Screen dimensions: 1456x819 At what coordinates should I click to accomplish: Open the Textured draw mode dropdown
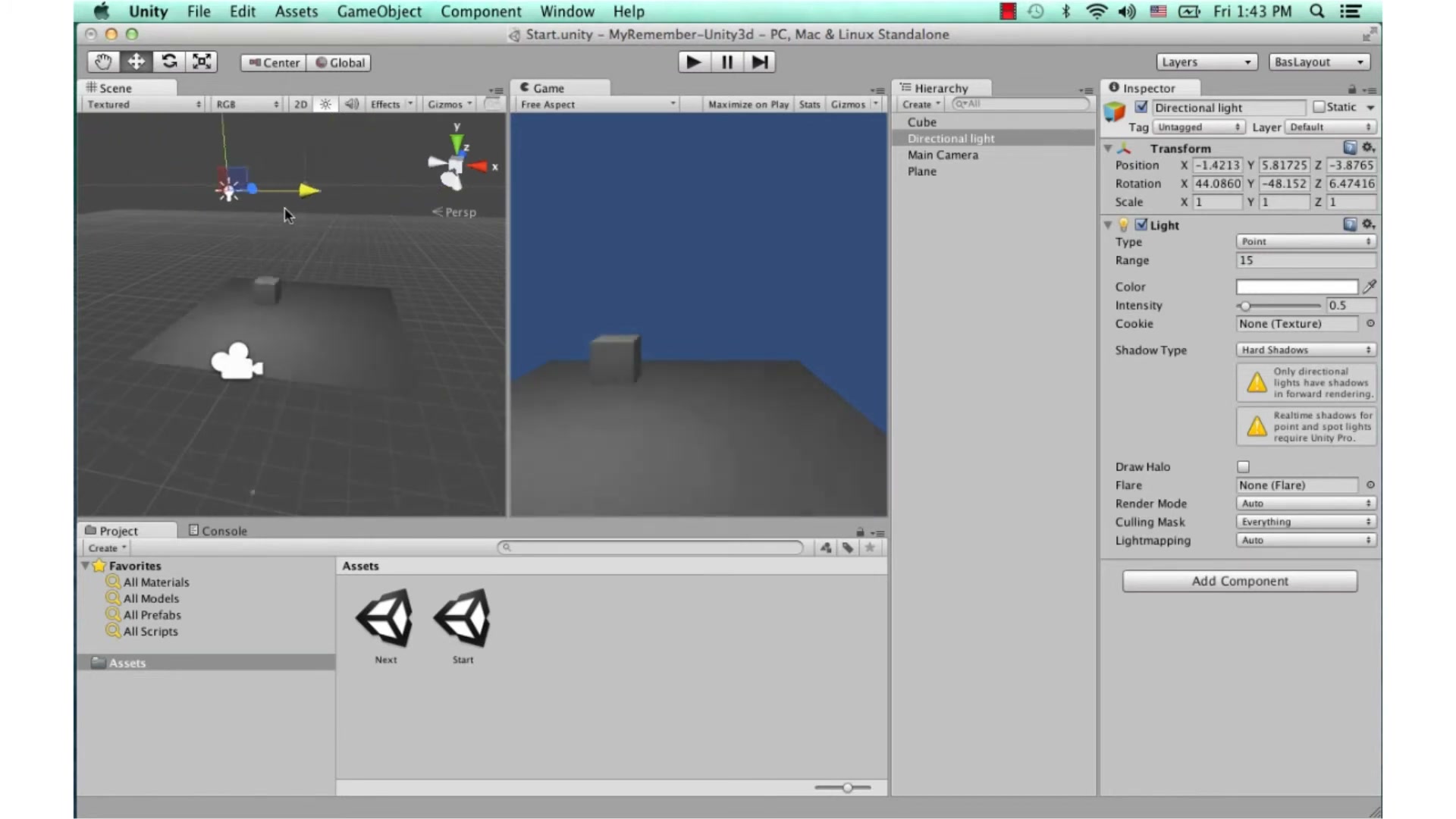pyautogui.click(x=143, y=105)
